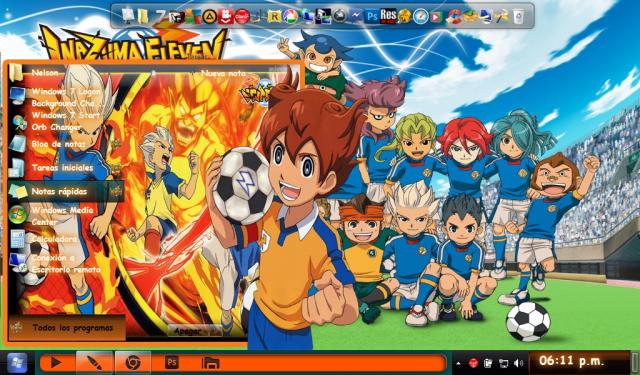
Task: Open the Safari compass icon in the dock
Action: pyautogui.click(x=420, y=17)
